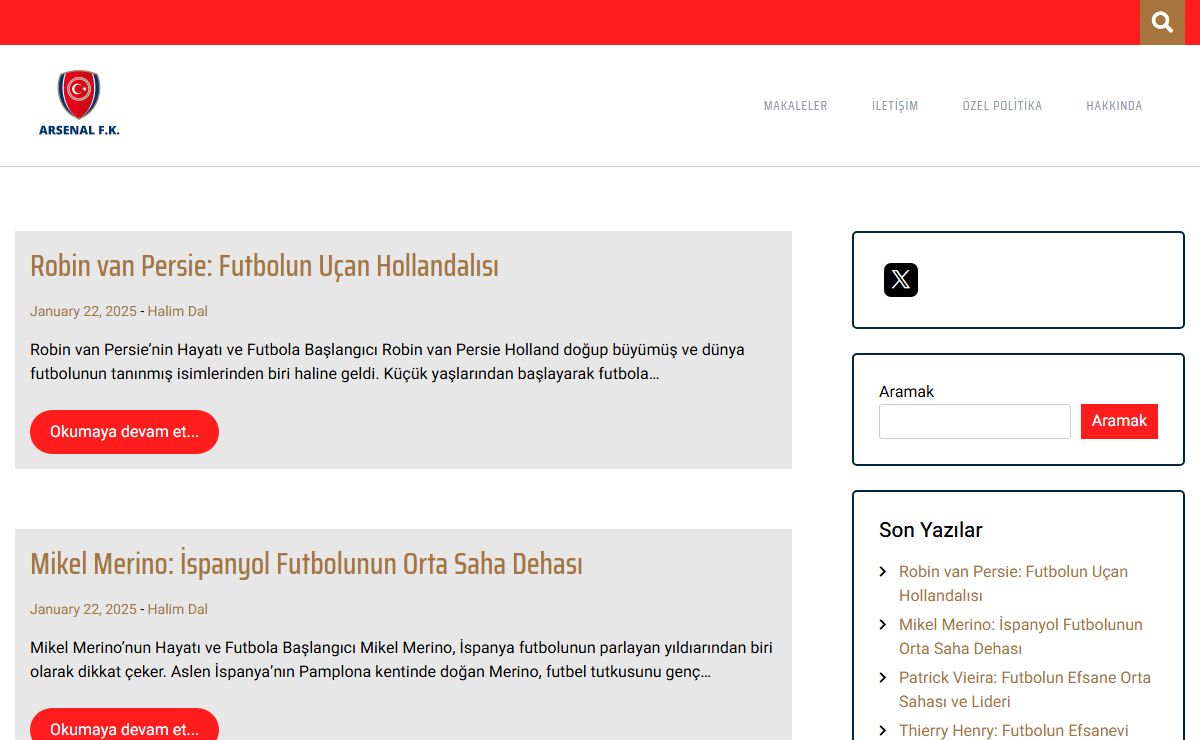Open author Halim Dal on Mikel Merino post
1200x740 pixels.
click(178, 609)
